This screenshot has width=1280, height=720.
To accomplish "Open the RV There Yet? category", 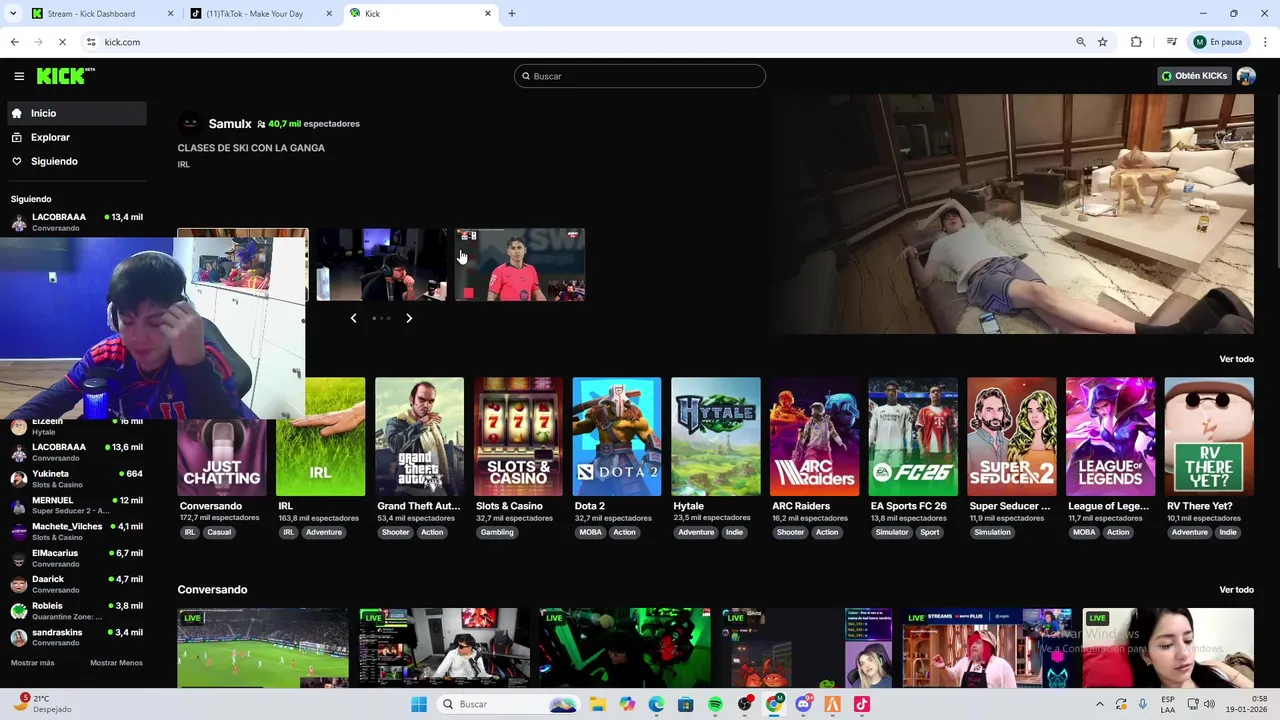I will (1209, 436).
